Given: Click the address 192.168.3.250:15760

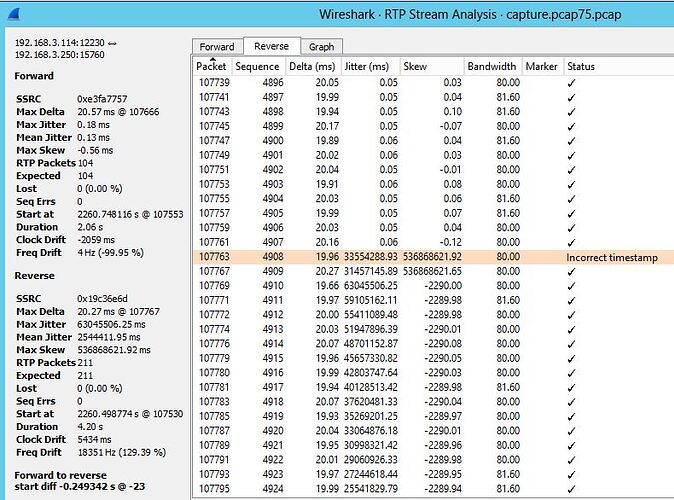Looking at the screenshot, I should click(x=60, y=55).
